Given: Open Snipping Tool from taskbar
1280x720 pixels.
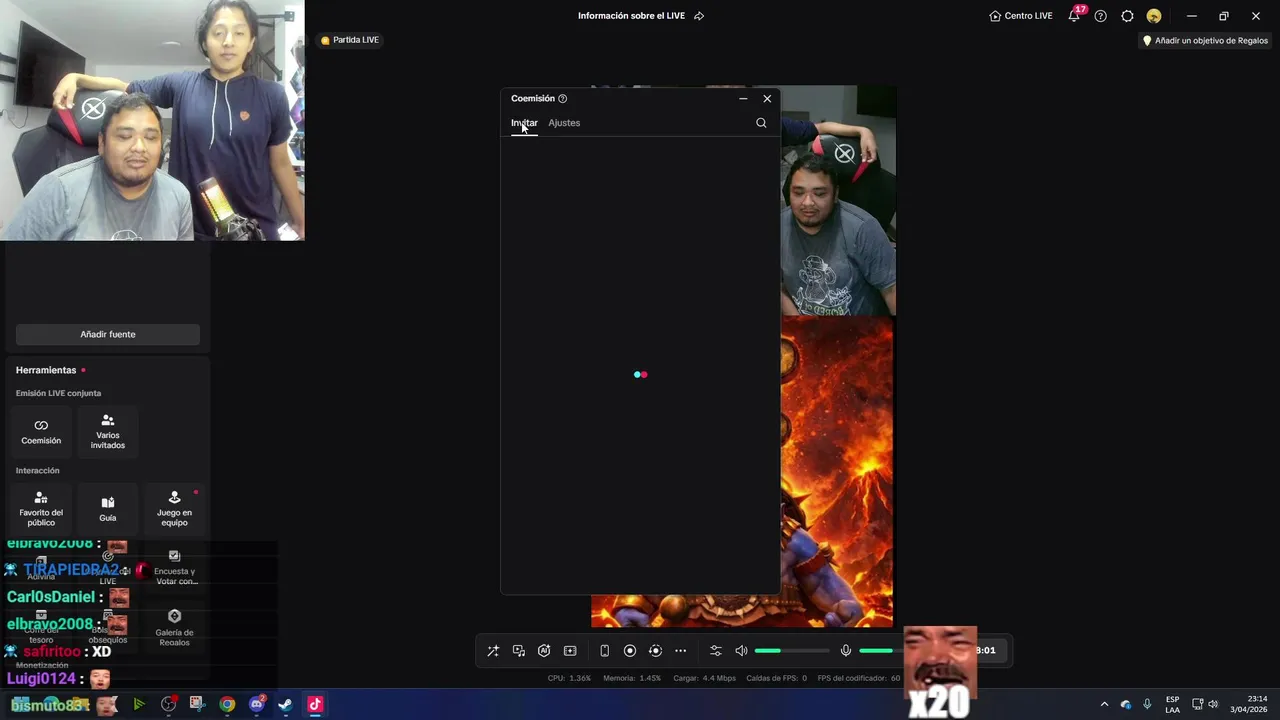Looking at the screenshot, I should coord(197,704).
